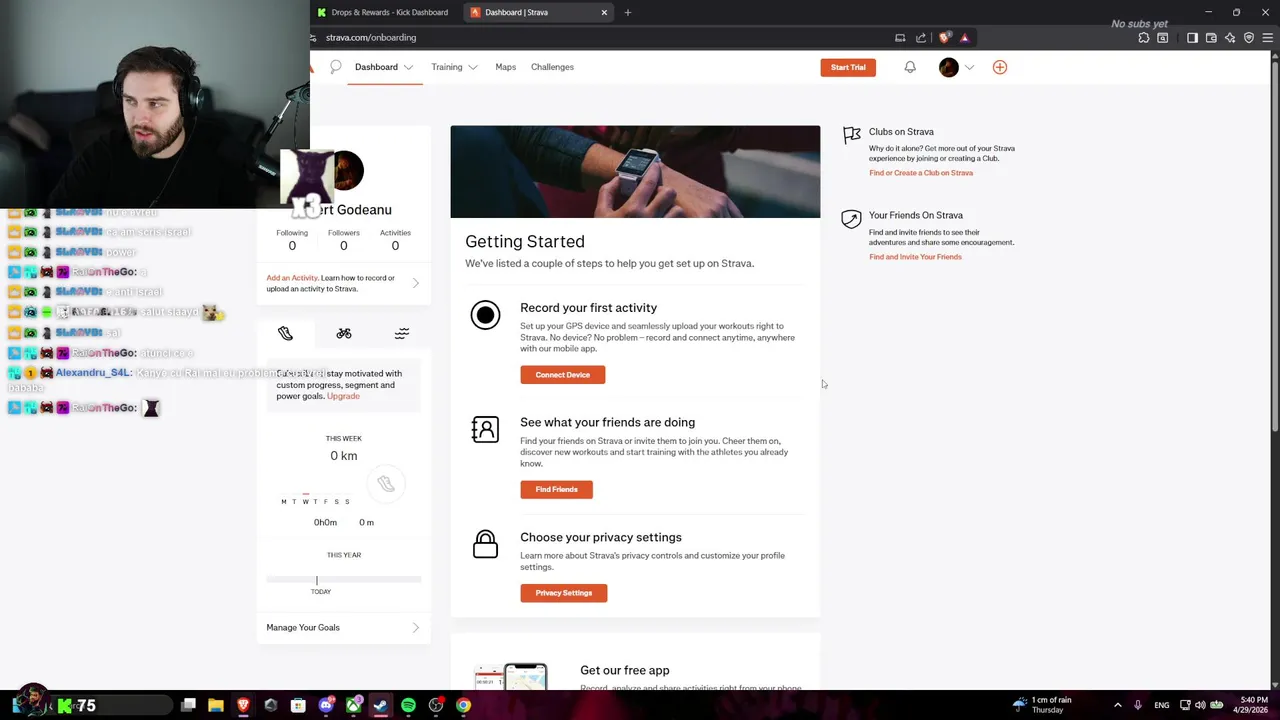The image size is (1280, 720).
Task: Click the ENG language indicator
Action: tap(1162, 705)
